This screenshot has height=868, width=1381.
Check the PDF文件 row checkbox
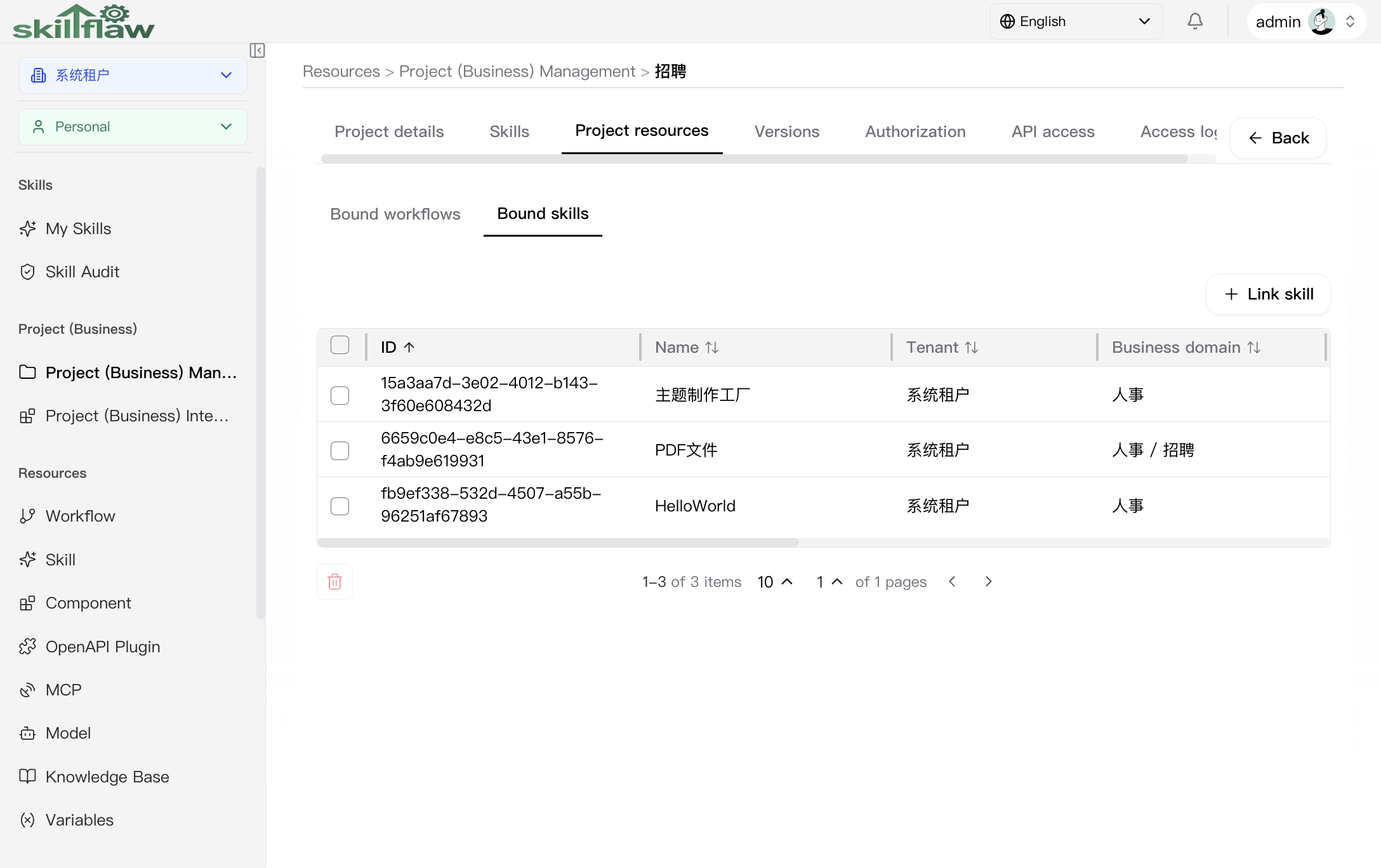(340, 450)
